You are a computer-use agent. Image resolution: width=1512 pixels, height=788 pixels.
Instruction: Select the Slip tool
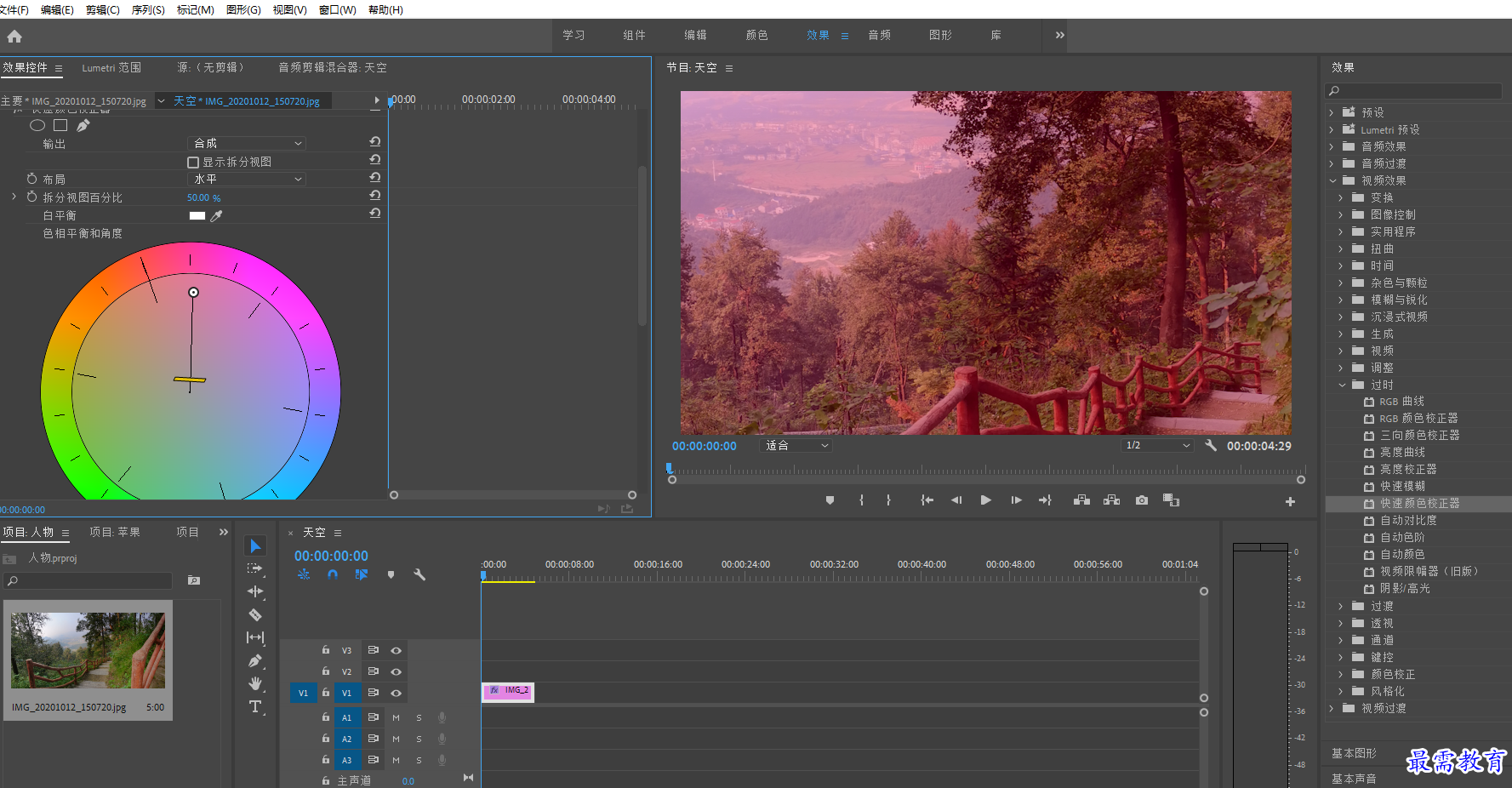pos(255,637)
